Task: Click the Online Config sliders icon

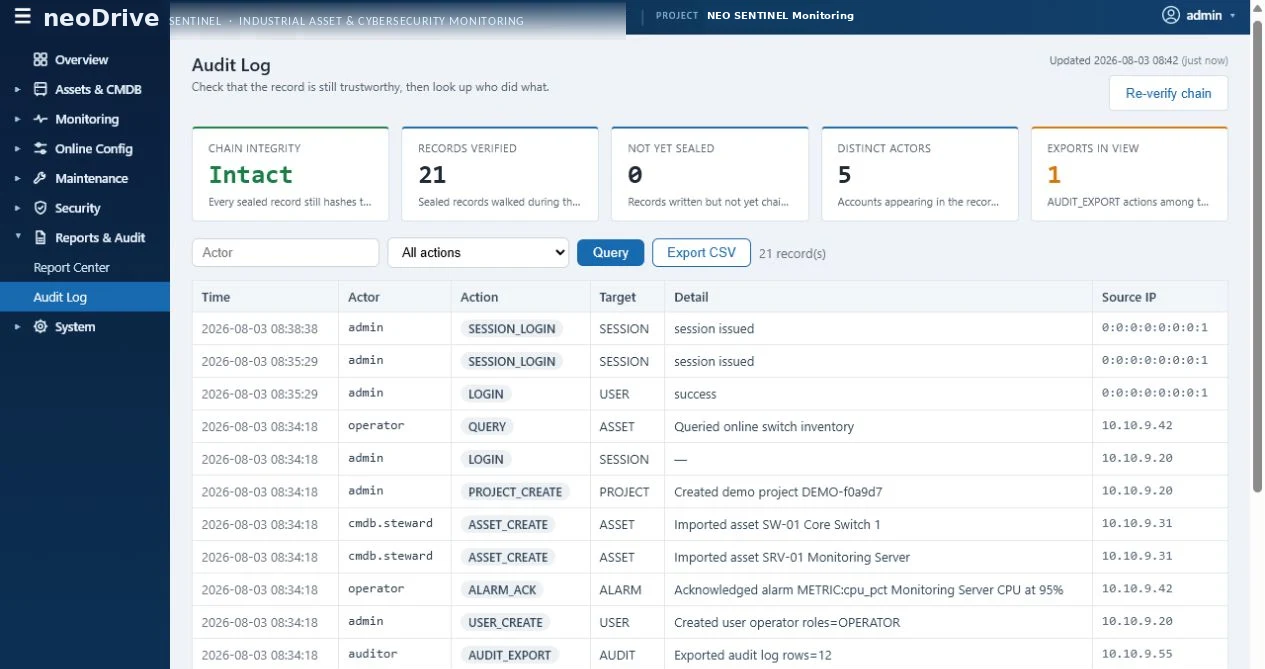Action: click(40, 149)
